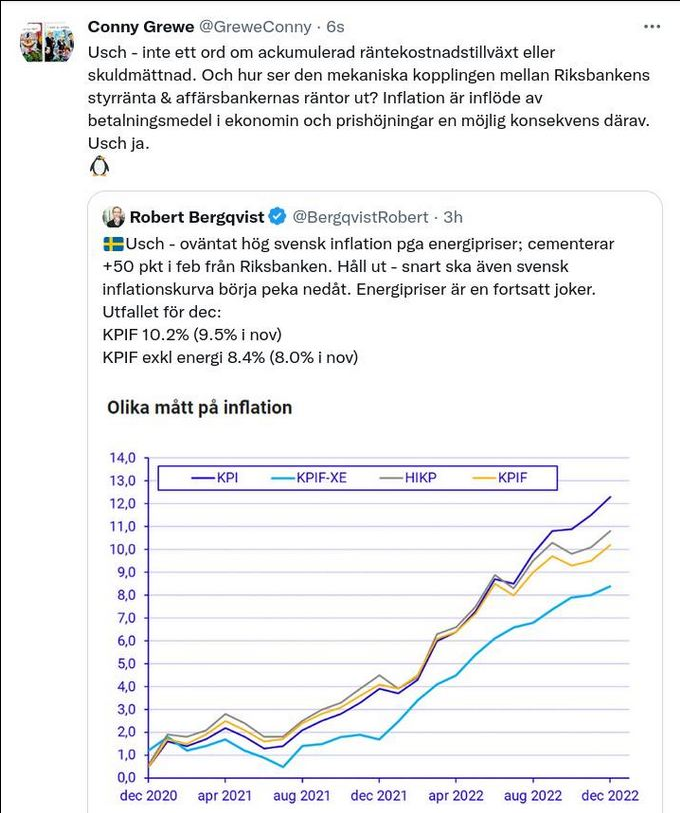Click the 6s tweet timestamp
680x813 pixels.
coord(334,27)
